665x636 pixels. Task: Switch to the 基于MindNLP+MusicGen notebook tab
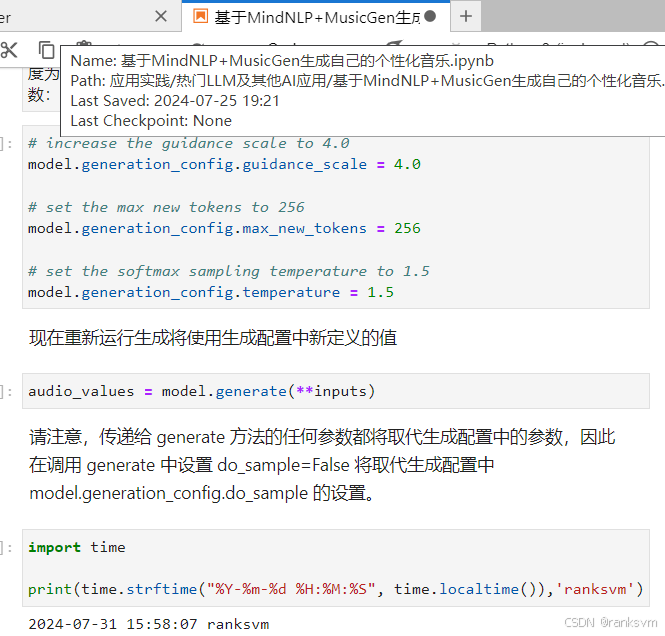coord(316,17)
